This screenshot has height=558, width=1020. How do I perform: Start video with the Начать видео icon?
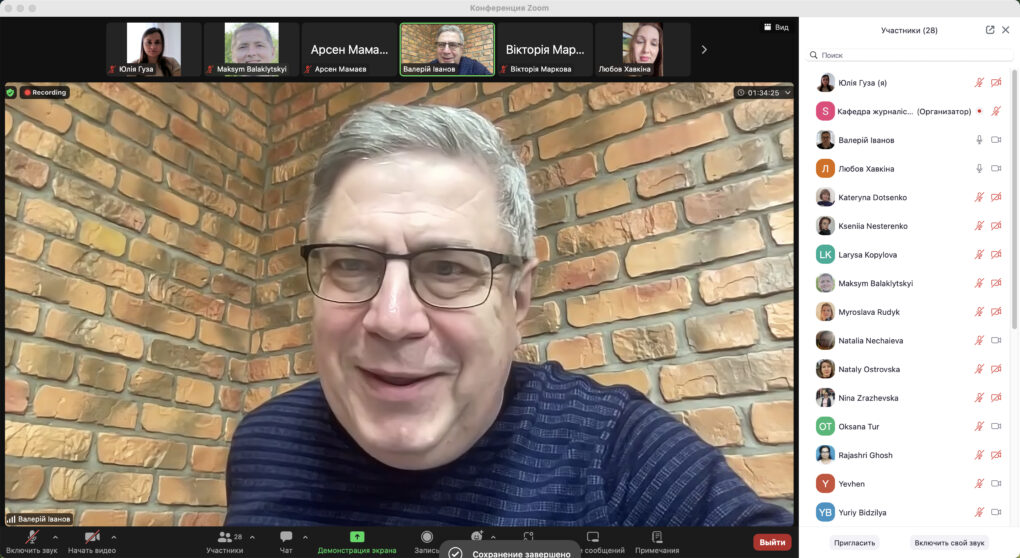point(92,537)
